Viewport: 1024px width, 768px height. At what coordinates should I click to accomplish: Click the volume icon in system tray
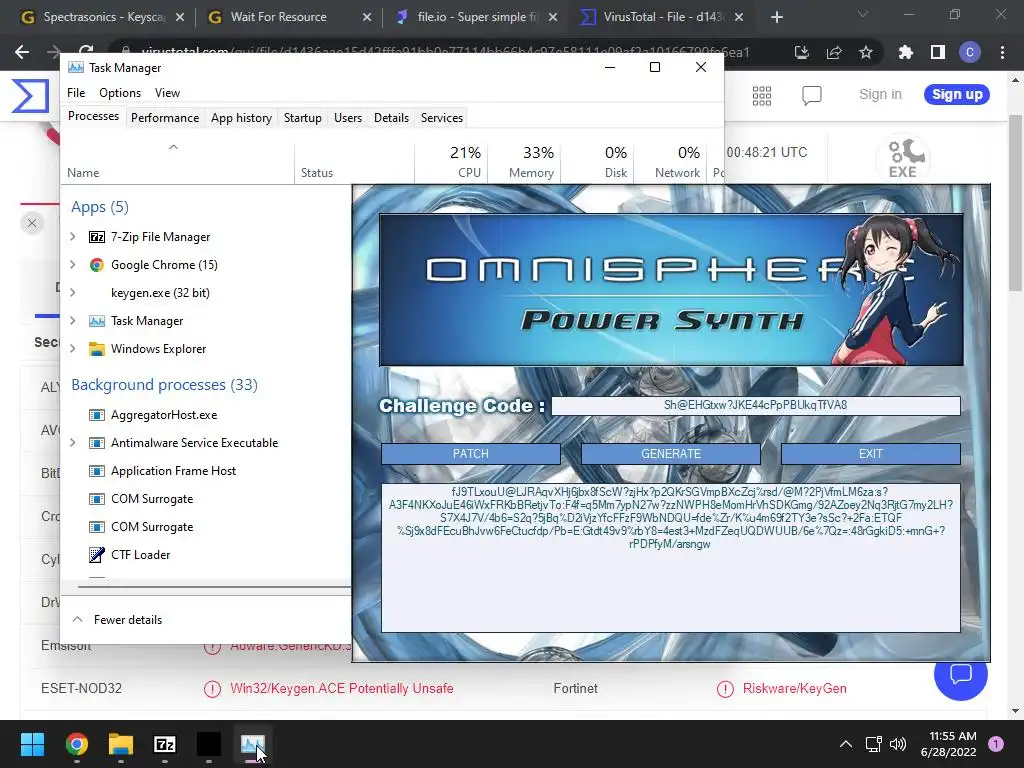point(898,744)
